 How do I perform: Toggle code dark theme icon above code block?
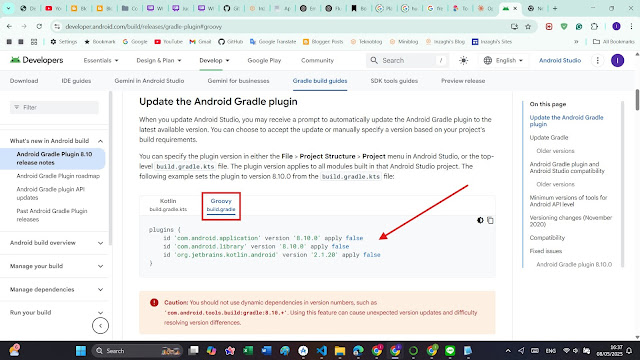[480, 220]
